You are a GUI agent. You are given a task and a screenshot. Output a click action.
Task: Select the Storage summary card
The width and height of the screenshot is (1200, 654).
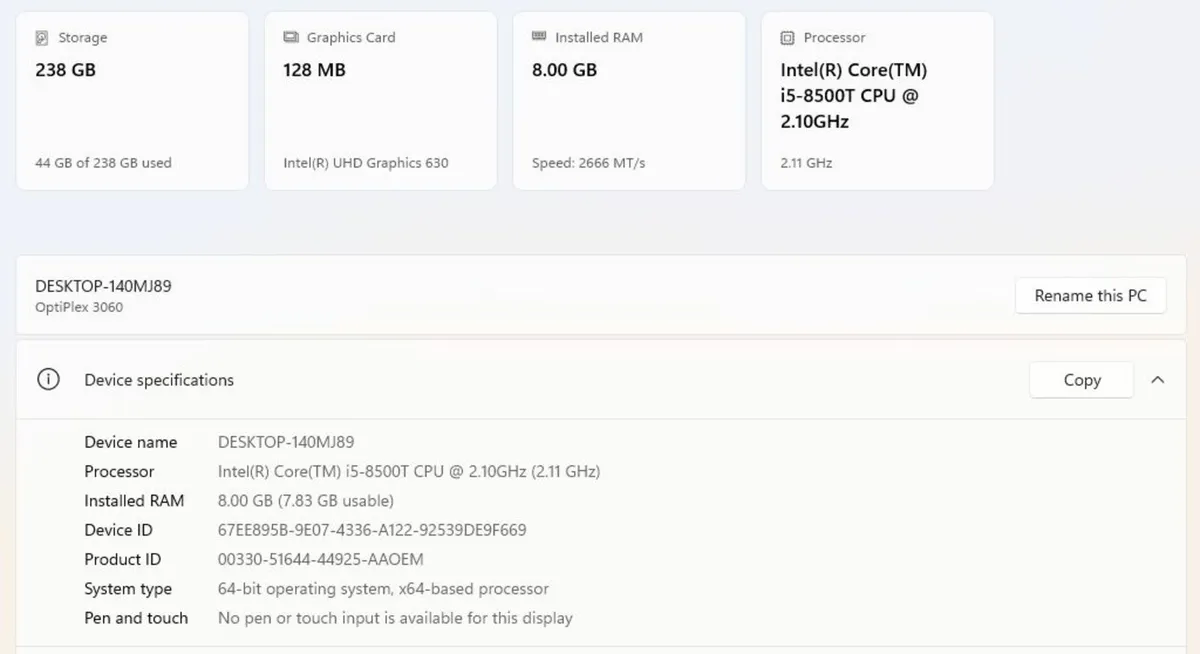click(132, 100)
